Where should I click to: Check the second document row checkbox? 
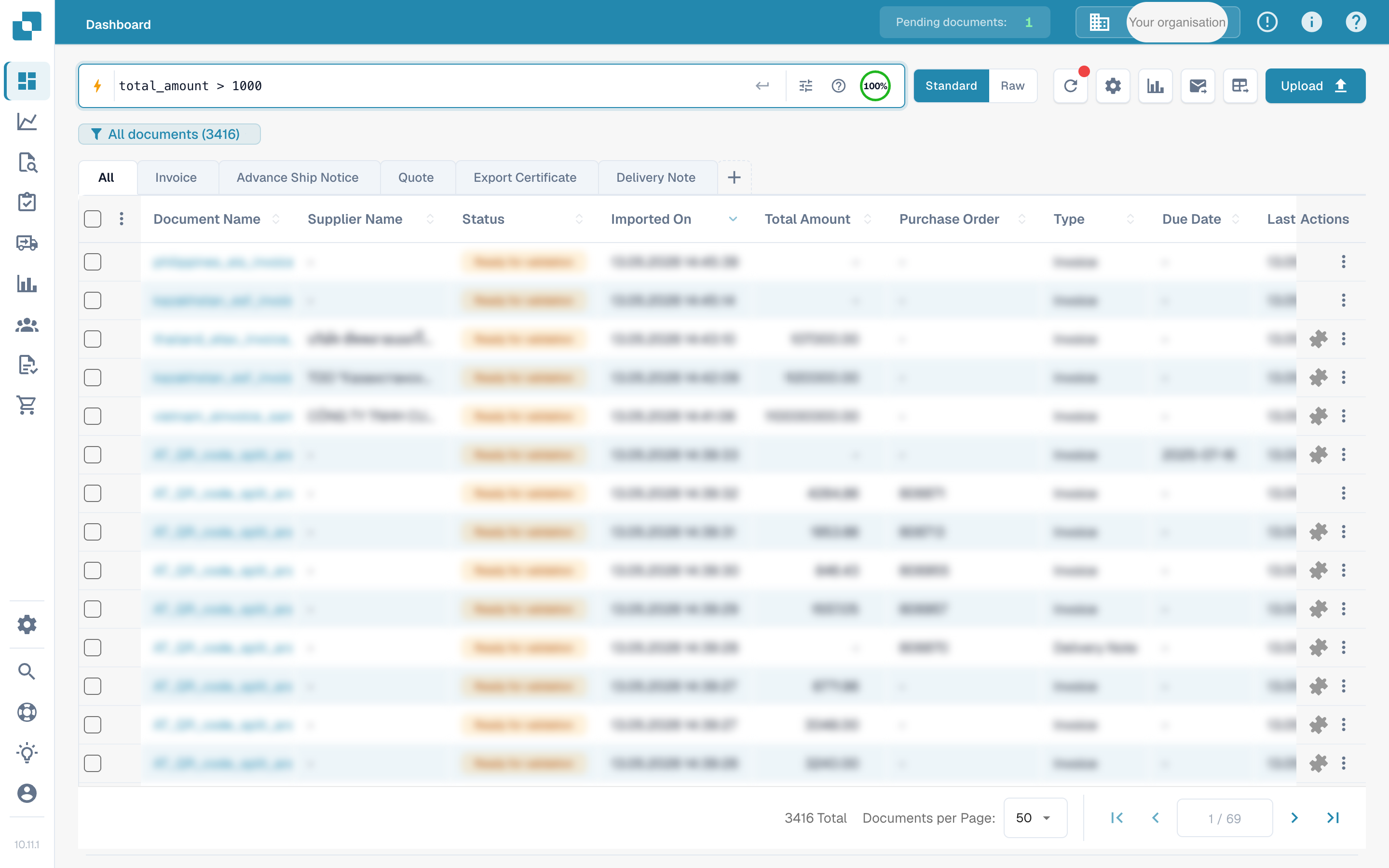[93, 300]
